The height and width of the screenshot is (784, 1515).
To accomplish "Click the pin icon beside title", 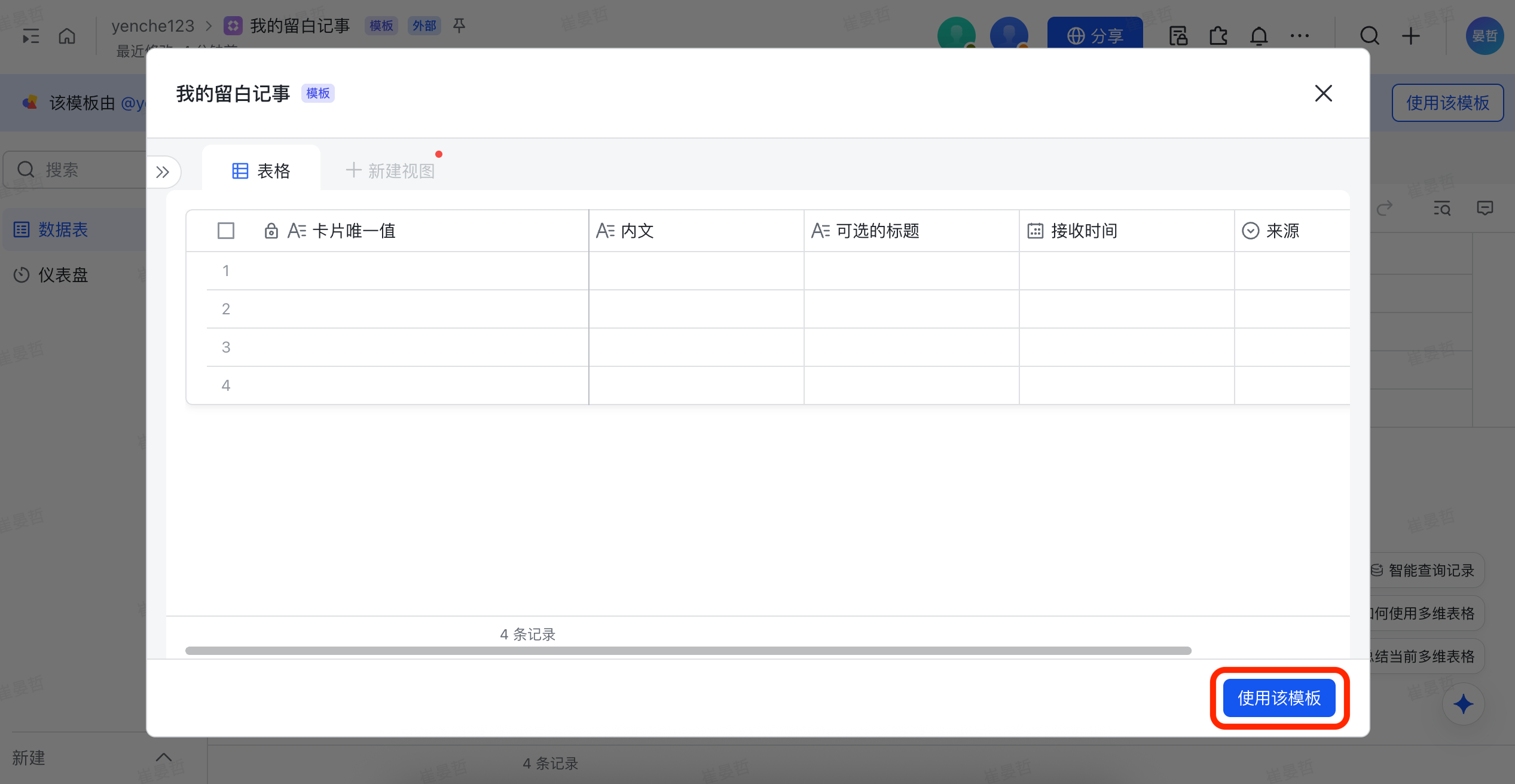I will (x=459, y=26).
